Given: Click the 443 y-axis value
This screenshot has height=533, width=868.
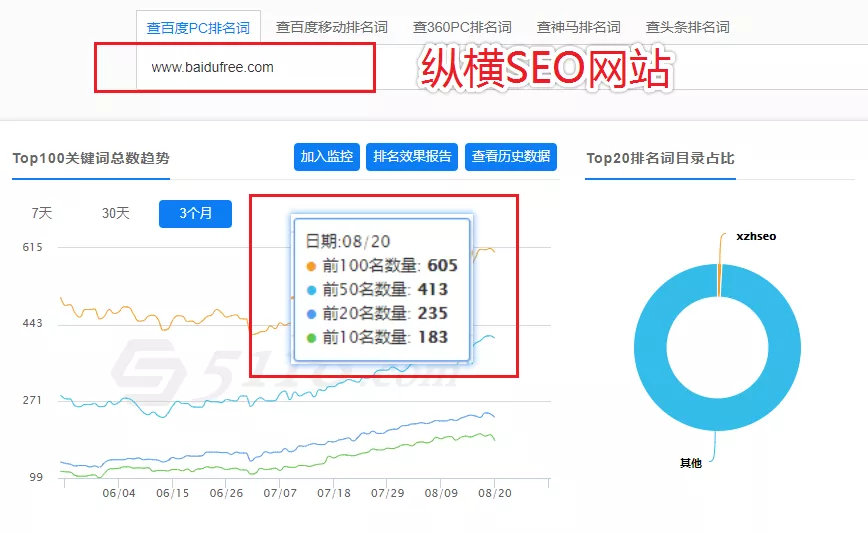Looking at the screenshot, I should coord(33,323).
